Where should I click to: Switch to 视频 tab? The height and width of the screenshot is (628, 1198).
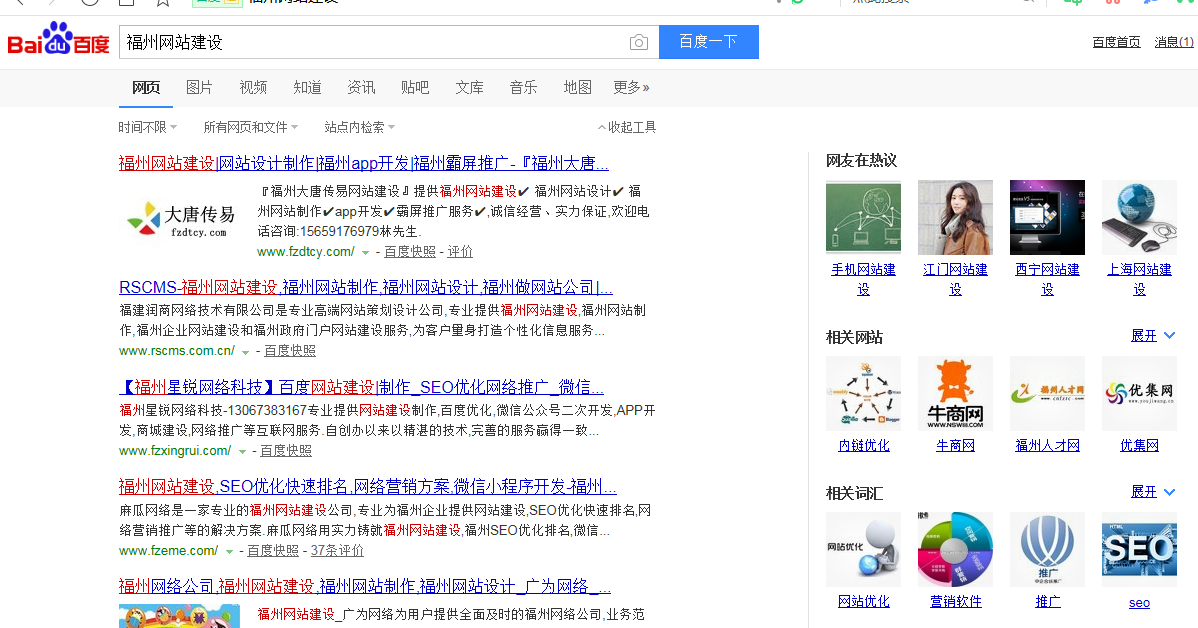(253, 87)
